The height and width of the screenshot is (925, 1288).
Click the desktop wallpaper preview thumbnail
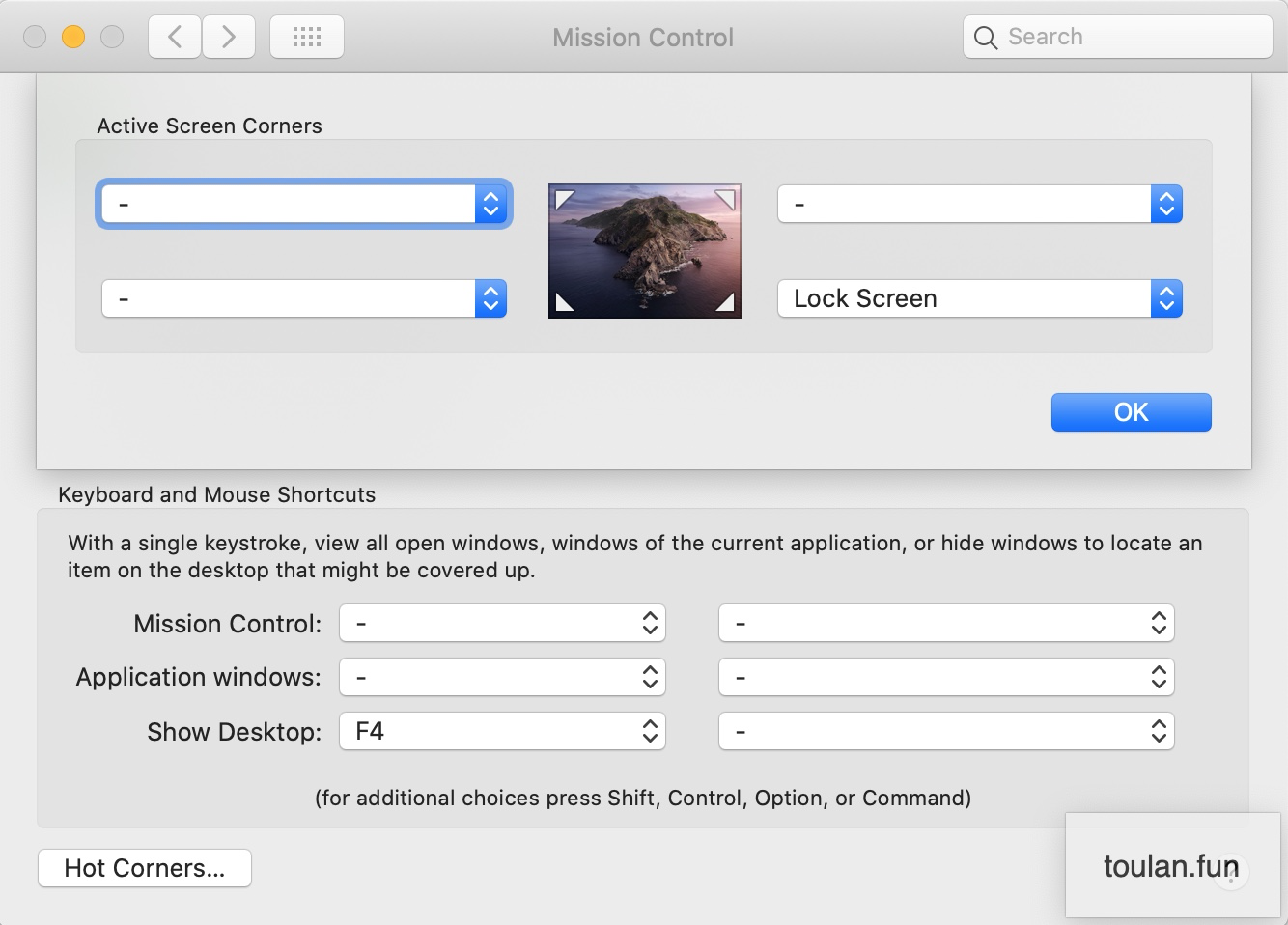point(644,251)
